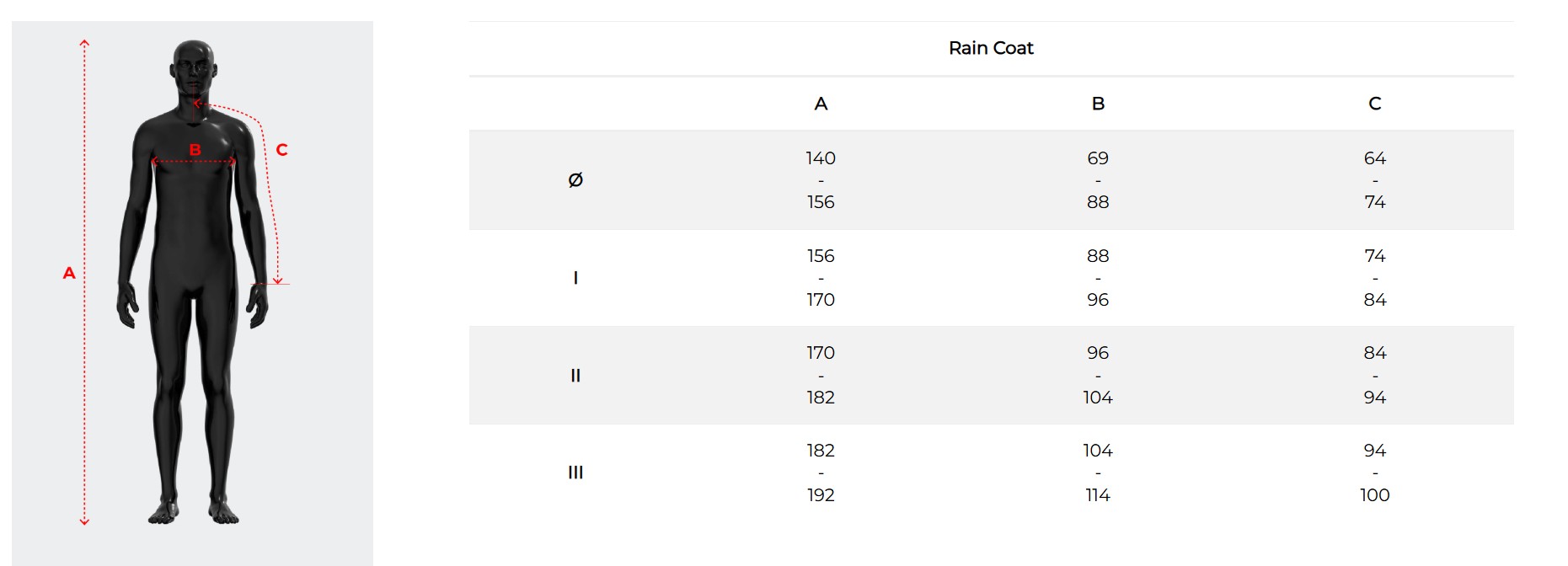
Task: Click the red A height label beside mannequin
Action: click(69, 273)
